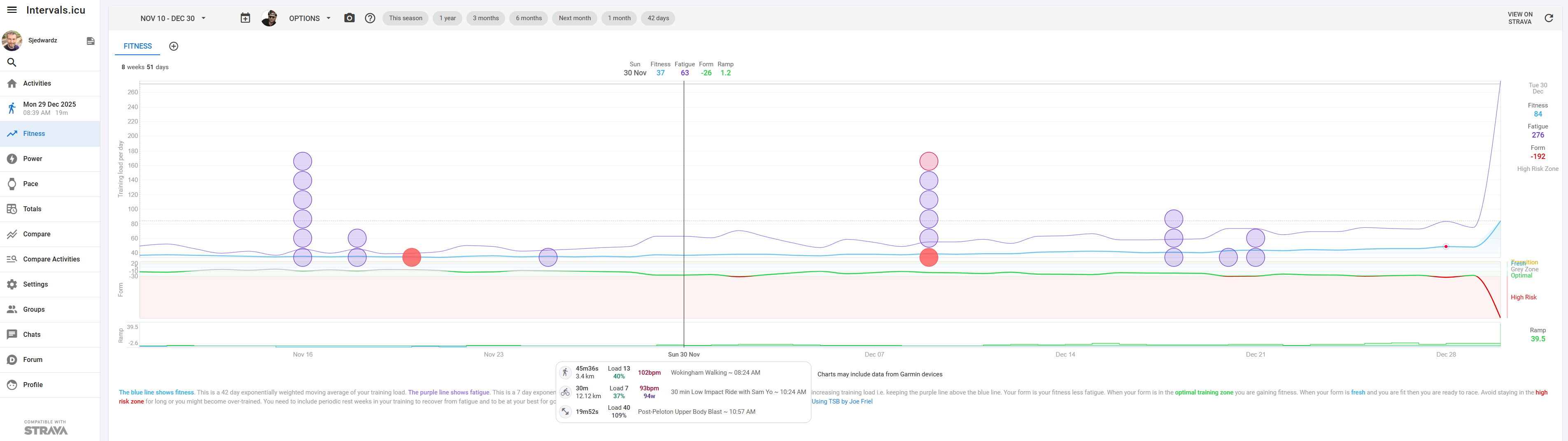Go to Power page in sidebar
Viewport: 1568px width, 441px height.
pyautogui.click(x=33, y=159)
